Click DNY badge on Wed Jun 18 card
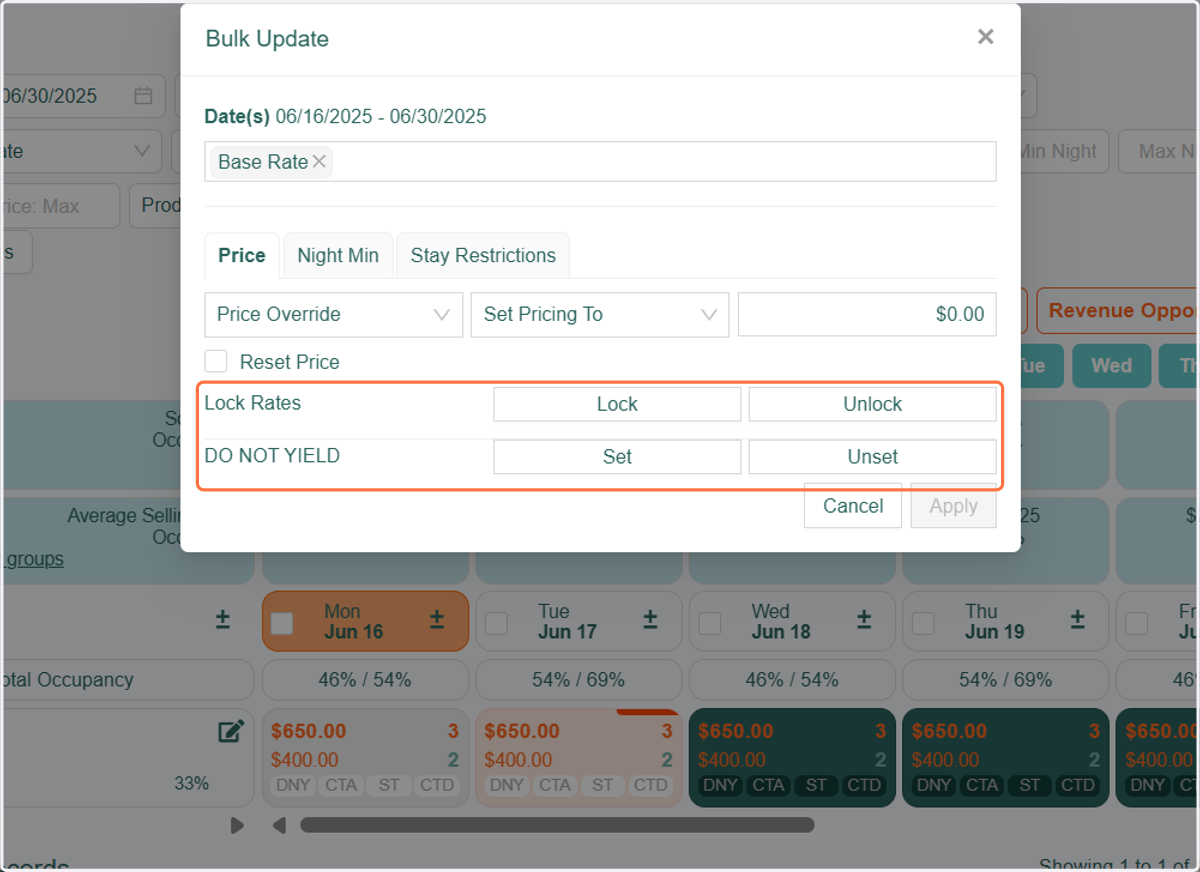 point(720,785)
